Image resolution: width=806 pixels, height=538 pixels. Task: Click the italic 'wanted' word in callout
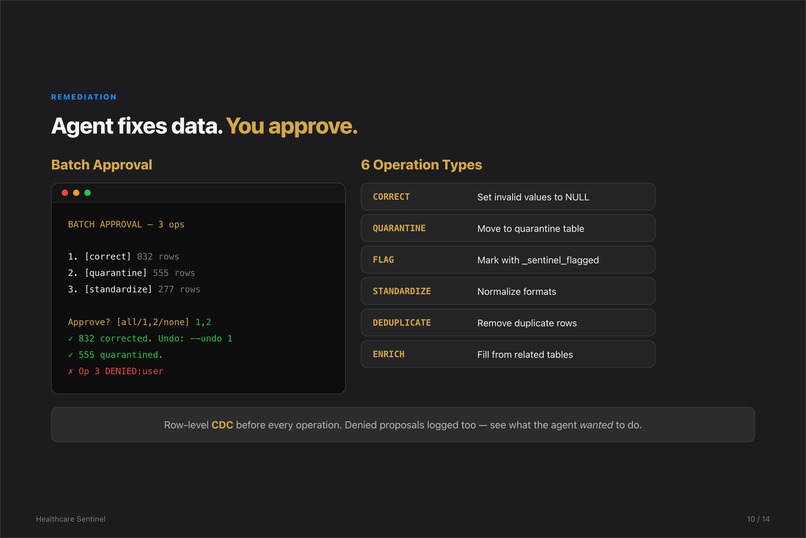pyautogui.click(x=596, y=425)
